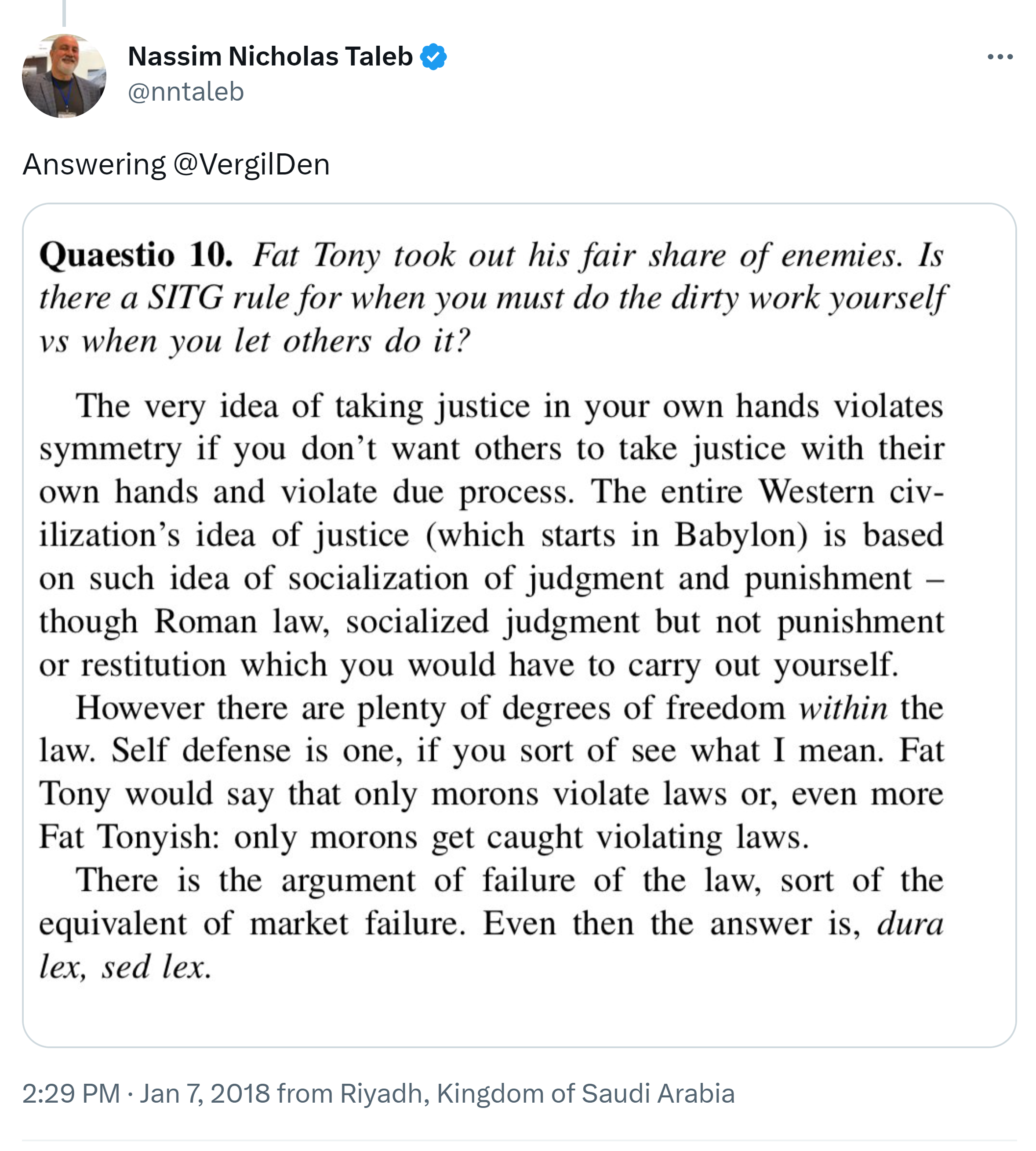Screen dimensions: 1036x1151
Task: Click the paragraph starting "However there are plenty"
Action: [491, 772]
